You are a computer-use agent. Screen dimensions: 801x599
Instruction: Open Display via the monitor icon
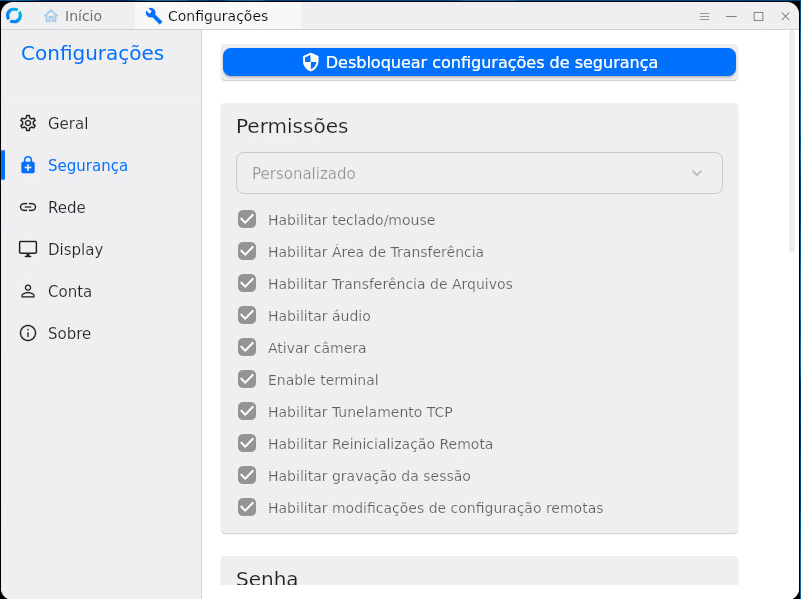click(28, 250)
